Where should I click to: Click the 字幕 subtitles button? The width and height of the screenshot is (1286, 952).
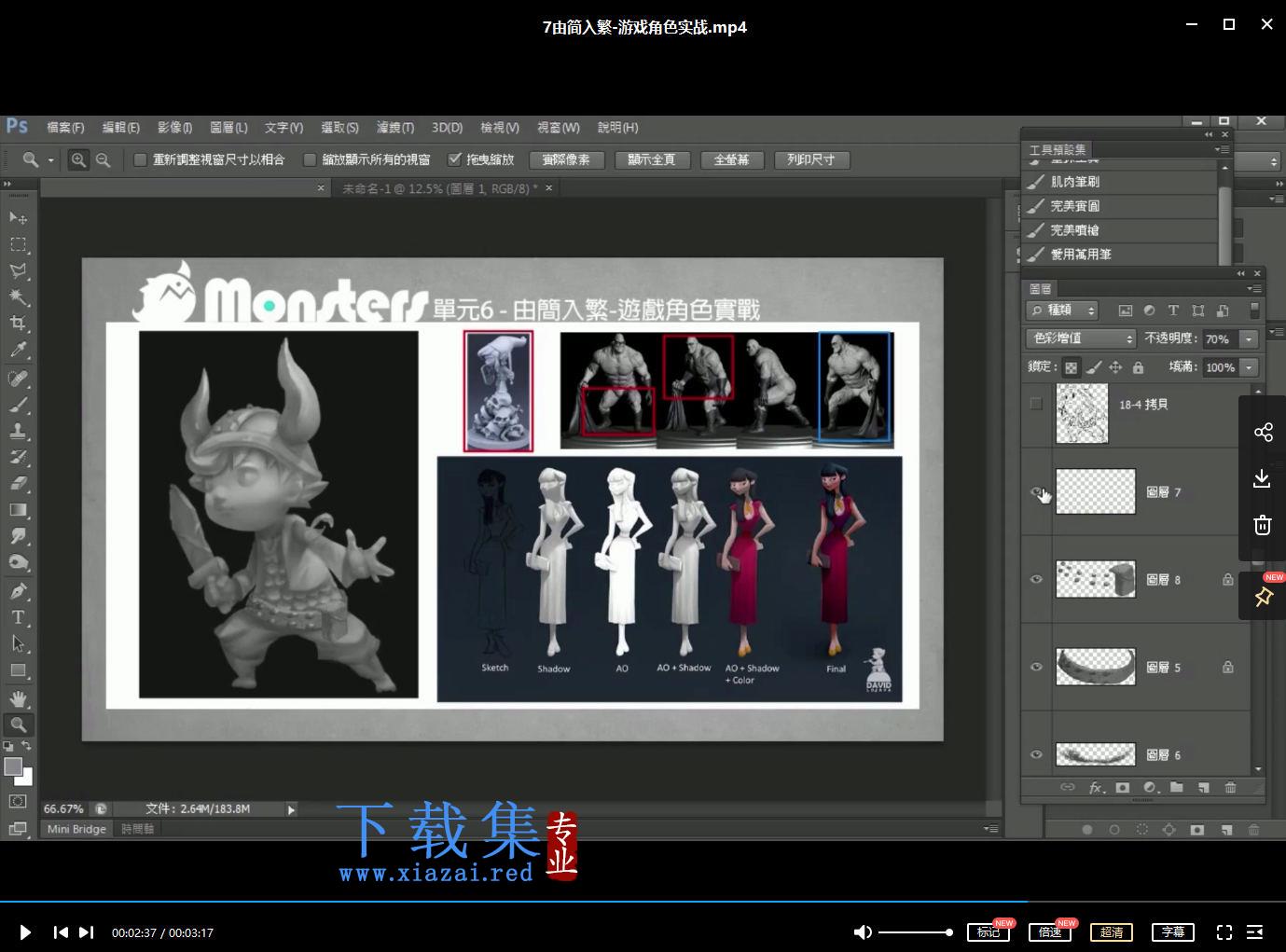(x=1173, y=931)
